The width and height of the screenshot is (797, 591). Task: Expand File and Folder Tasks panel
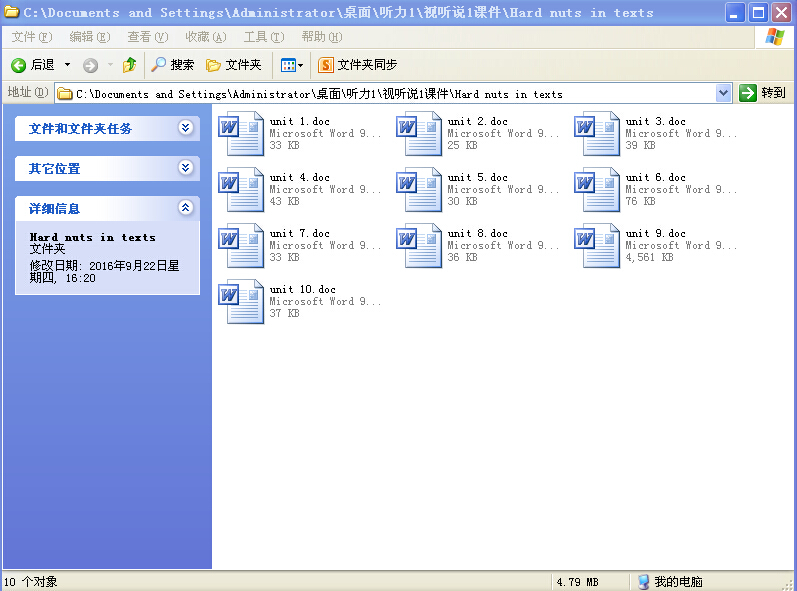pos(185,128)
